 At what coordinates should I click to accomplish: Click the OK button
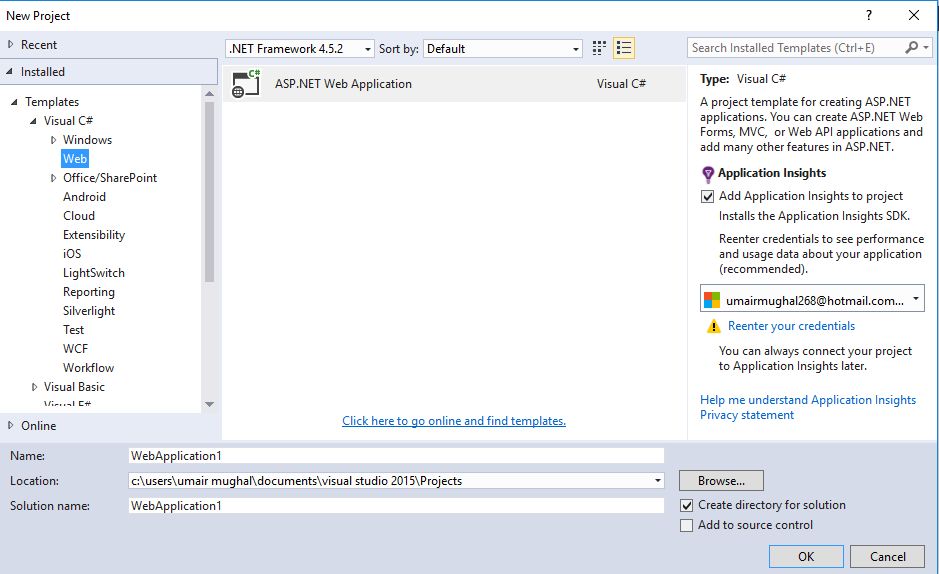click(x=806, y=557)
